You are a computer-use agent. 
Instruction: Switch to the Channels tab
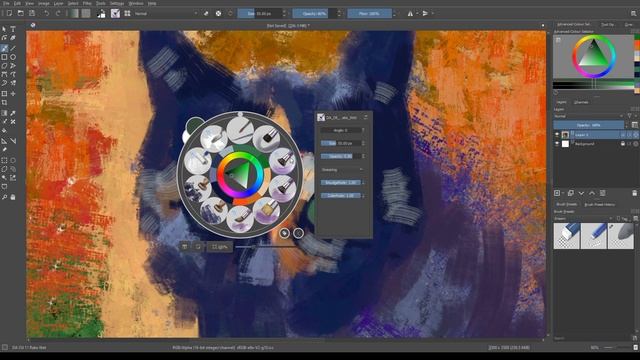[x=581, y=102]
